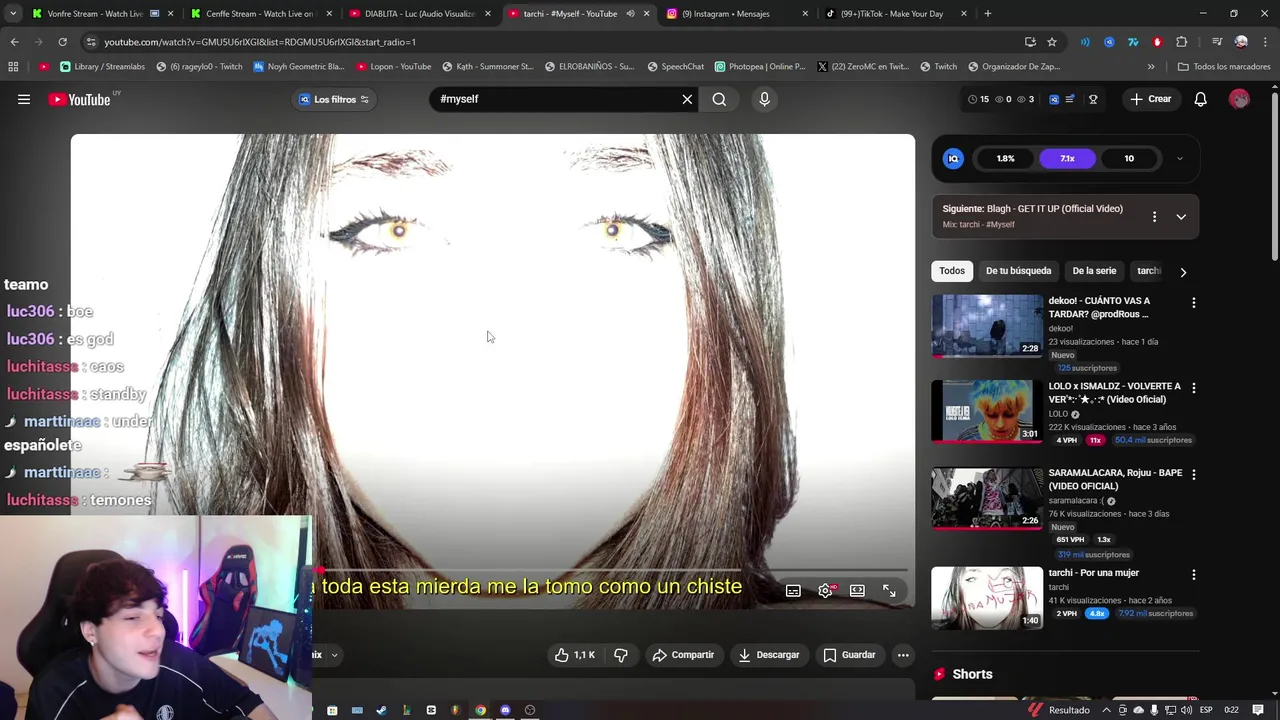Show more filter chips with right arrow
The width and height of the screenshot is (1280, 720).
[1183, 272]
